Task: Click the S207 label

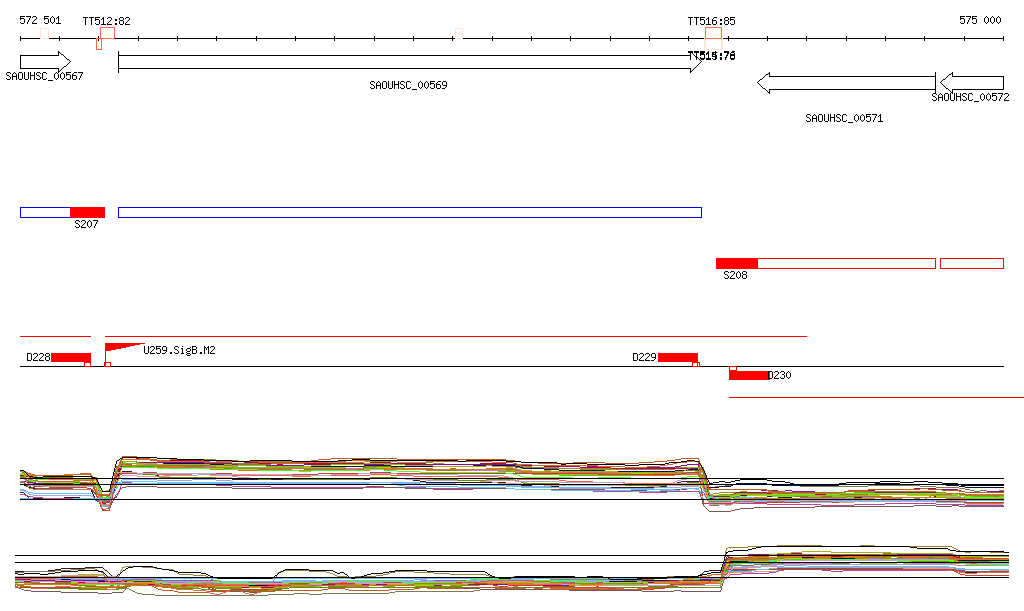Action: (x=86, y=224)
